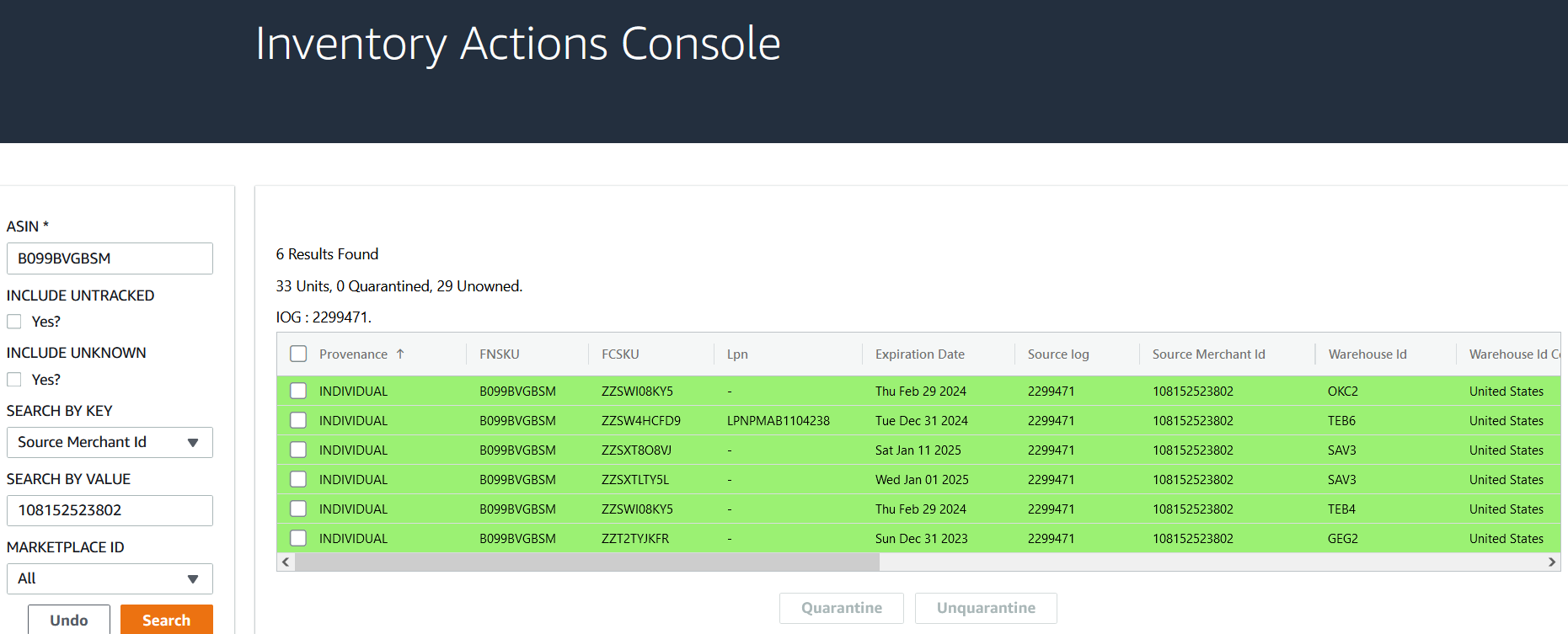The width and height of the screenshot is (1568, 634).
Task: Click the Unquarantine button
Action: point(986,608)
